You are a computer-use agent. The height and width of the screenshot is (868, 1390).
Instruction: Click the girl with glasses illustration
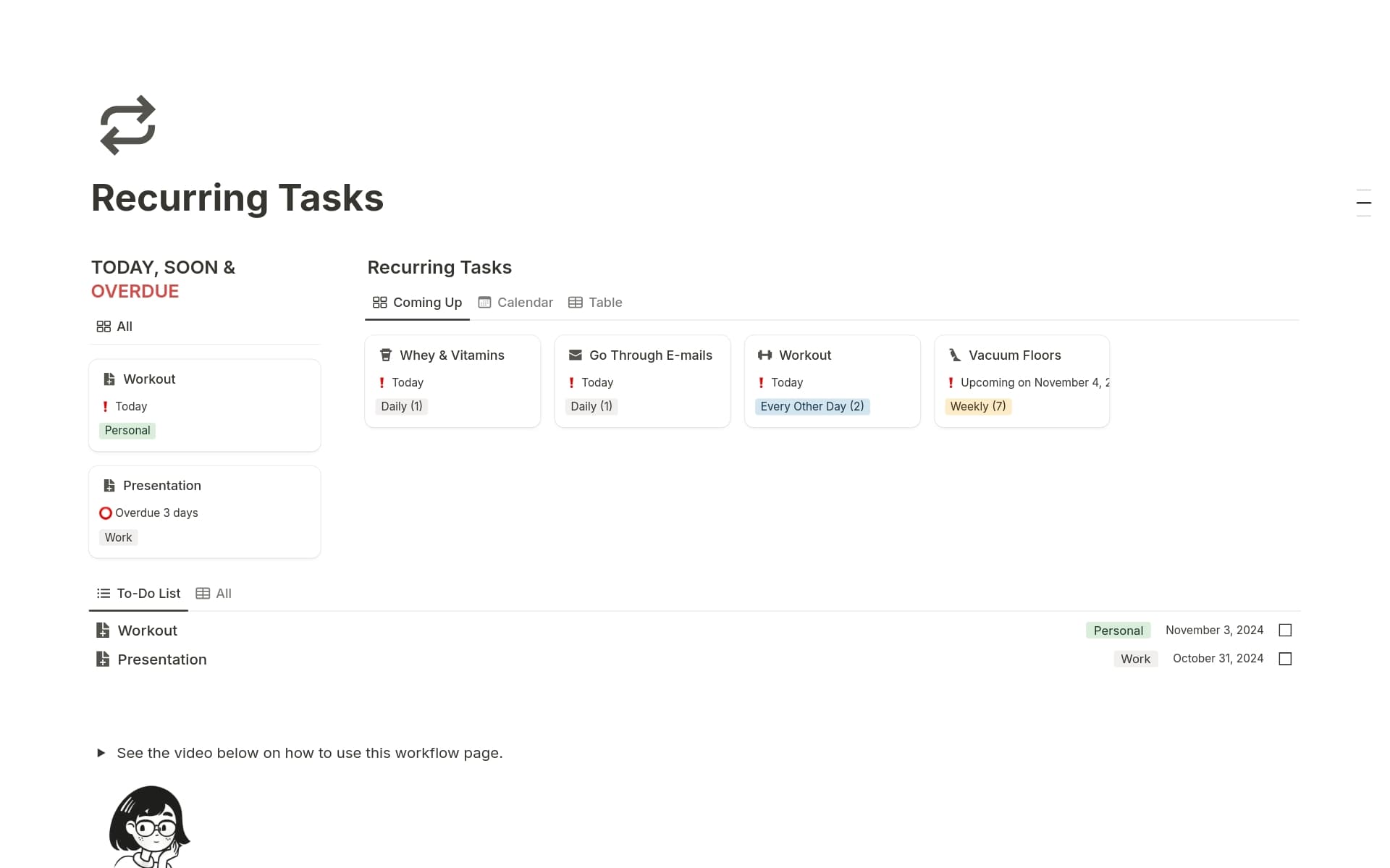point(150,826)
